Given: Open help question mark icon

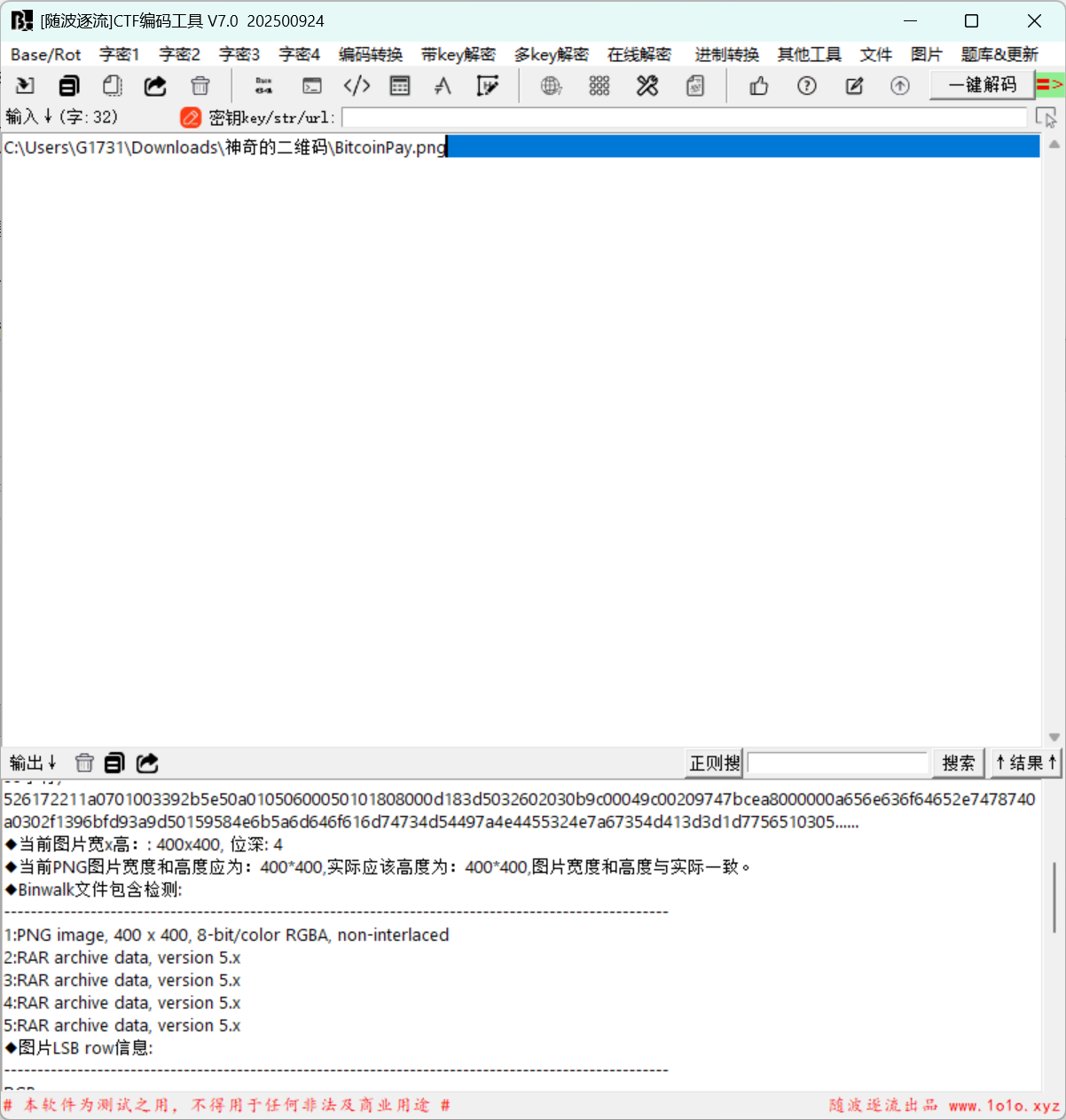Looking at the screenshot, I should [806, 86].
